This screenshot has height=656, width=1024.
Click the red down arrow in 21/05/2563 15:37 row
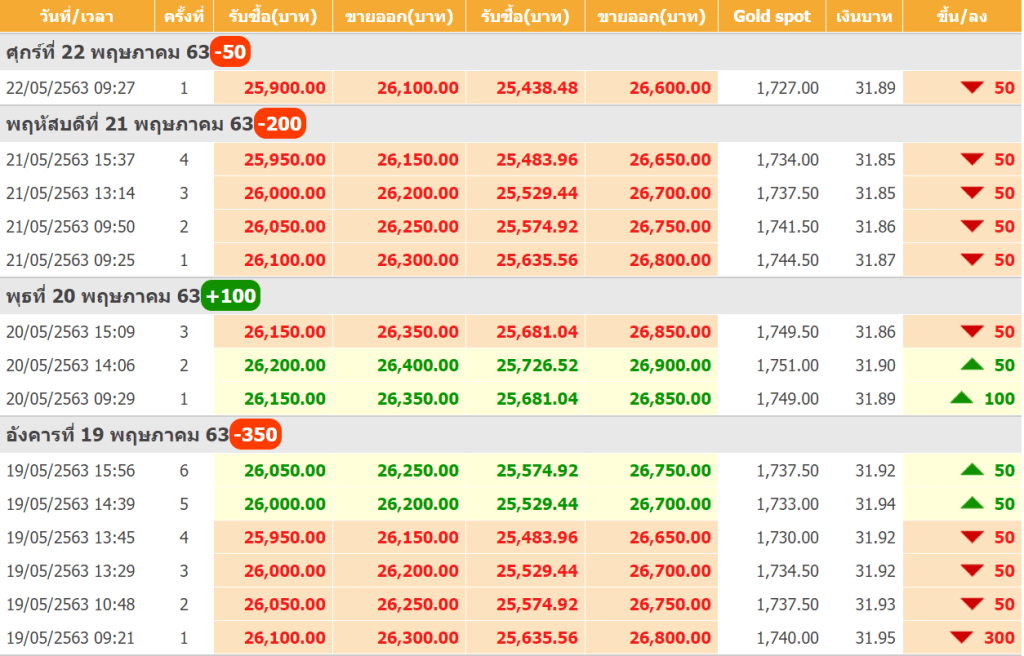[x=972, y=159]
